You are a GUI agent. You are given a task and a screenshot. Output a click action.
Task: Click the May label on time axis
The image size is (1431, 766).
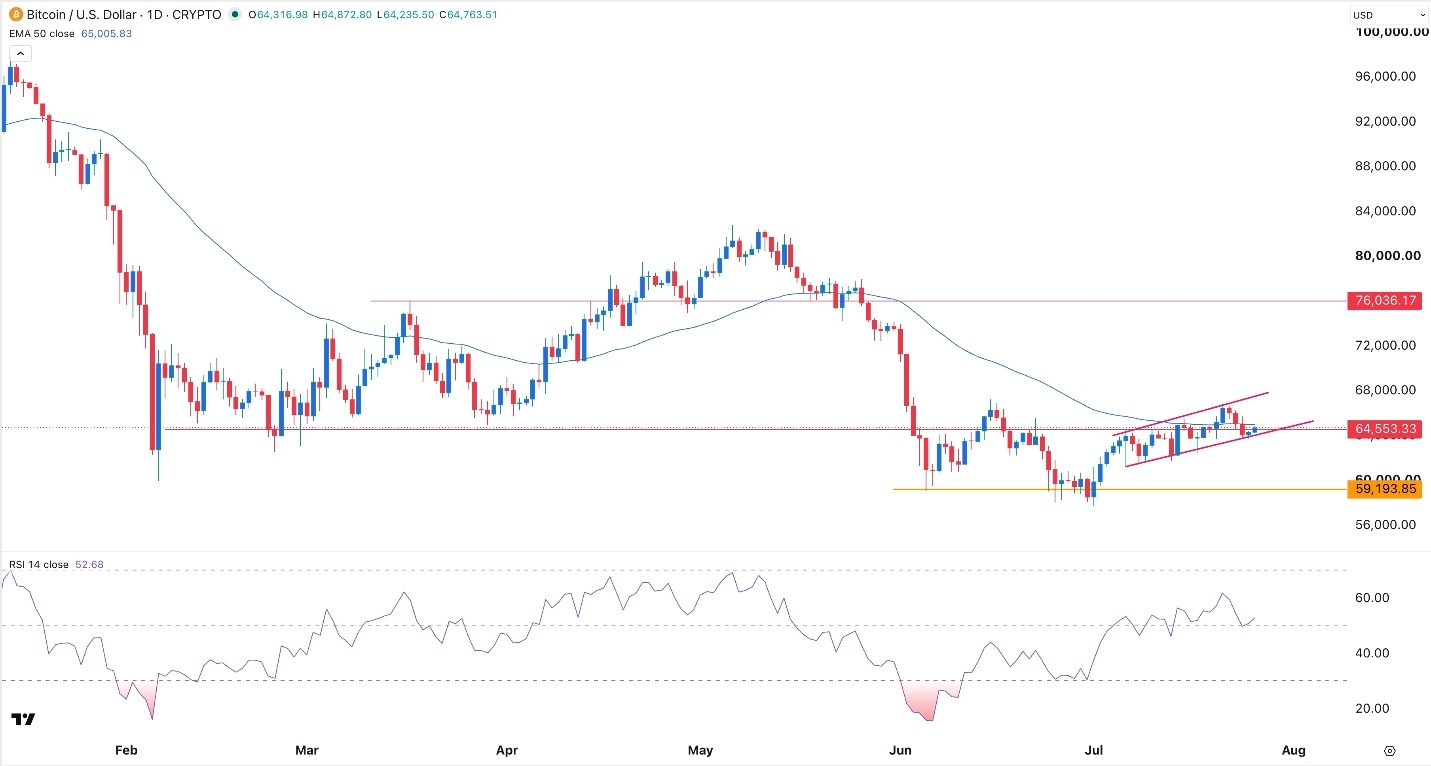tap(701, 749)
